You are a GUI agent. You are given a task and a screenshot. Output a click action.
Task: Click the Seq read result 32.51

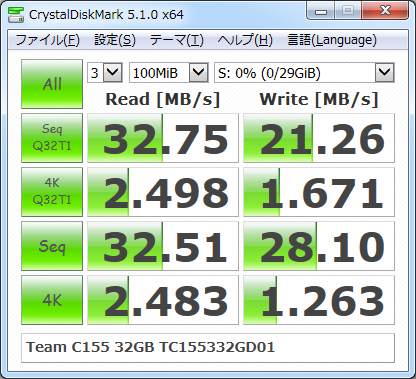pos(163,246)
